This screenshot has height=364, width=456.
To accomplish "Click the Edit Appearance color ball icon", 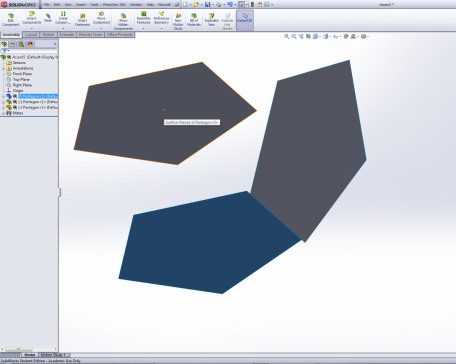I will point(346,36).
